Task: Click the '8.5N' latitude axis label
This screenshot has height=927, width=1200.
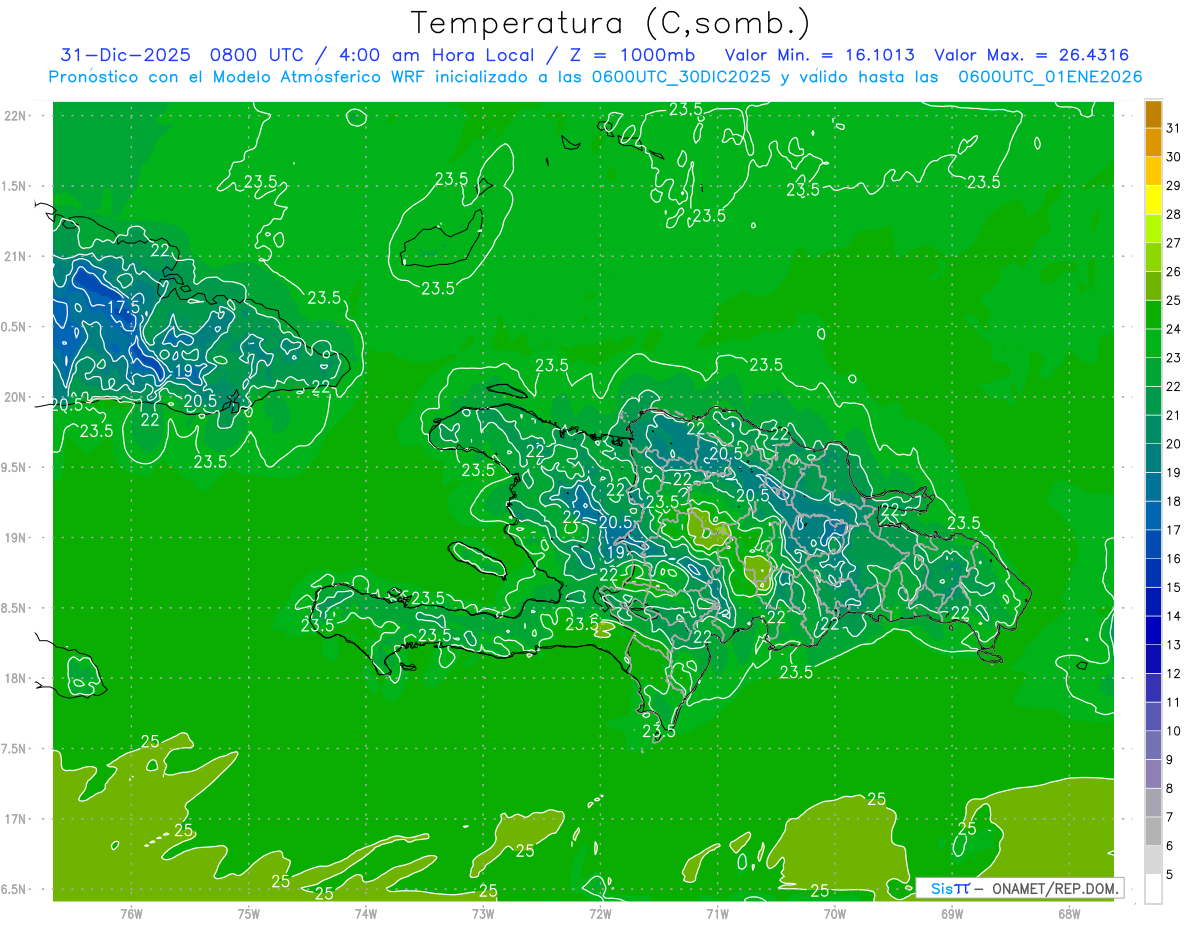Action: [15, 608]
